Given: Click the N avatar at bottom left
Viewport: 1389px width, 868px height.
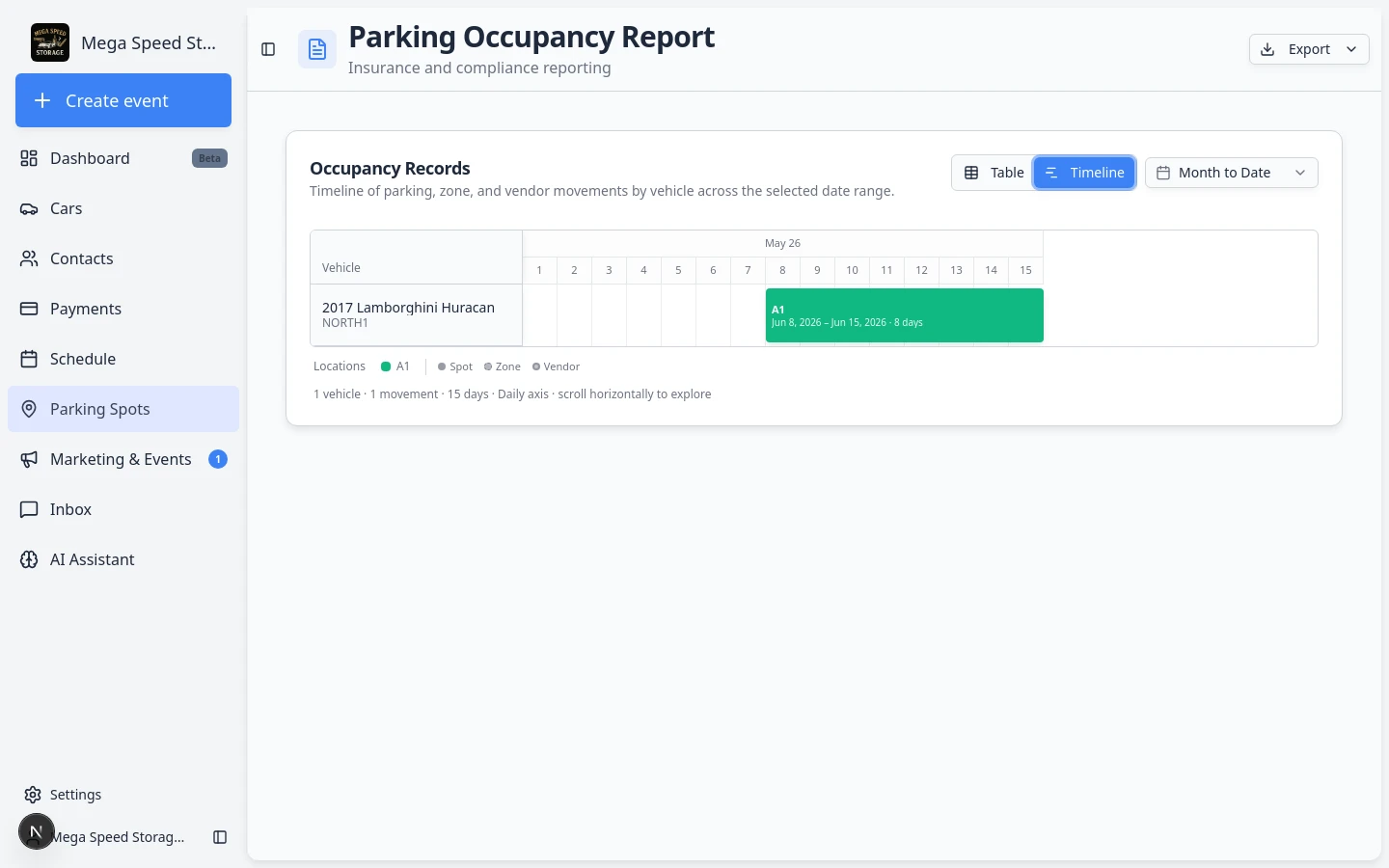Looking at the screenshot, I should click(37, 831).
